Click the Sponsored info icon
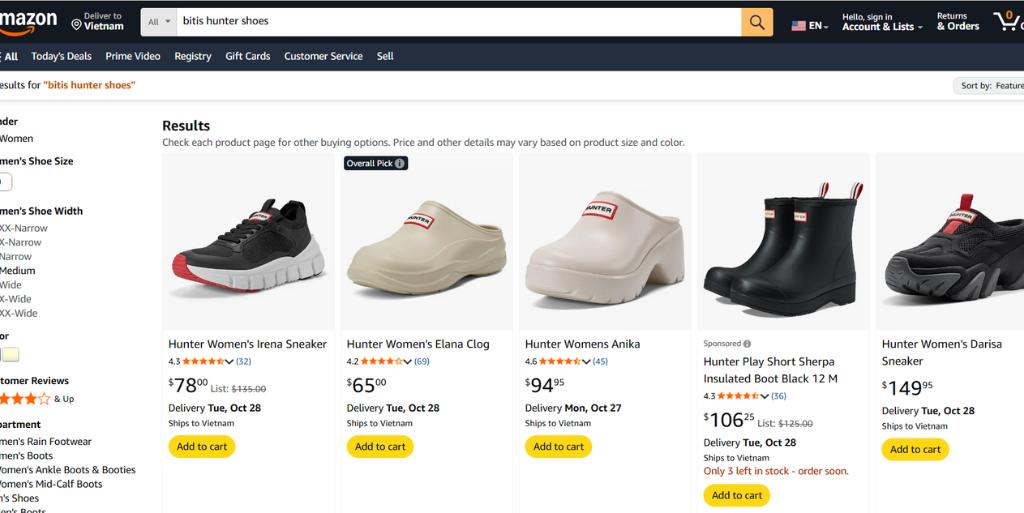This screenshot has height=513, width=1024. 747,344
